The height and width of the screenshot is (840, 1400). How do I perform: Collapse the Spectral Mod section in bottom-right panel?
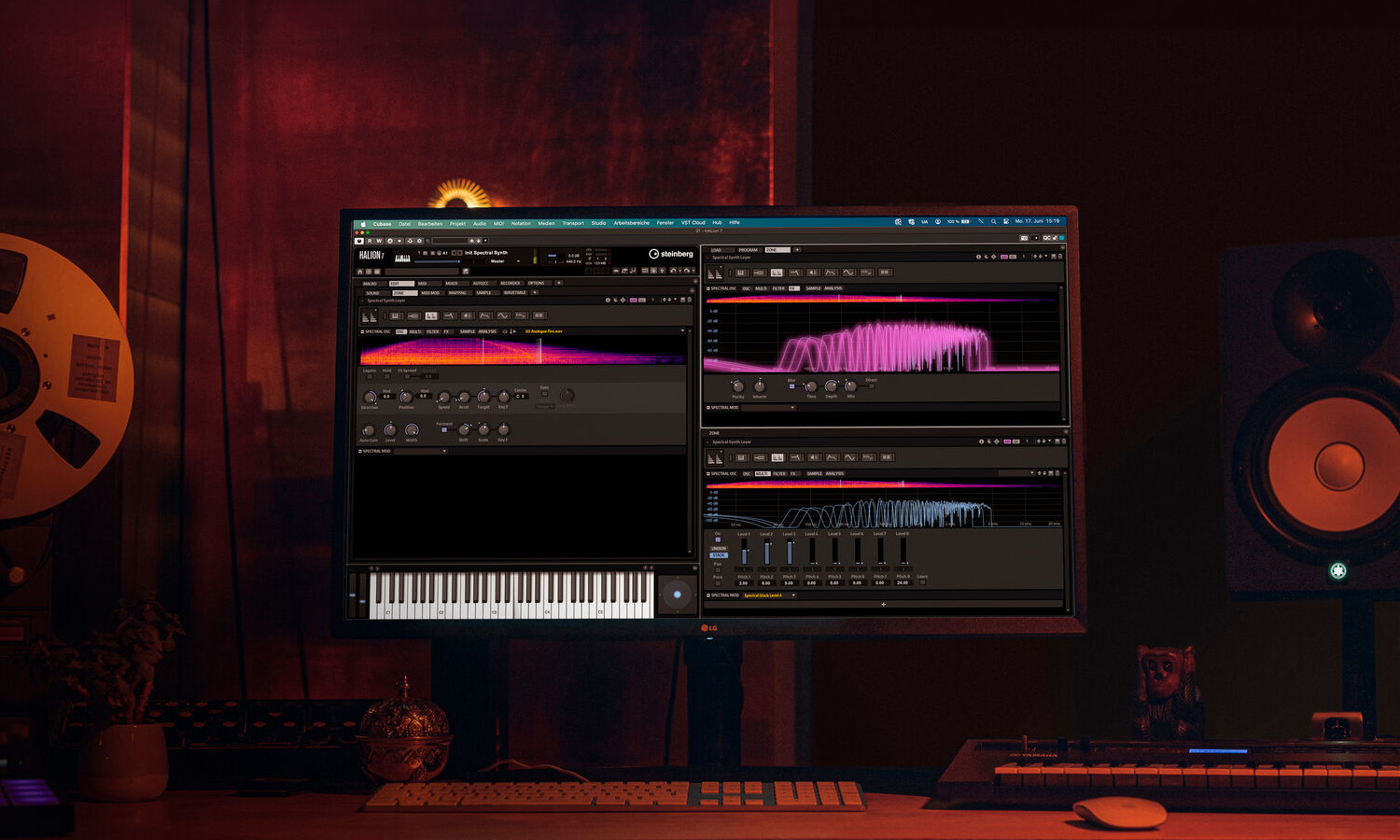pos(708,595)
